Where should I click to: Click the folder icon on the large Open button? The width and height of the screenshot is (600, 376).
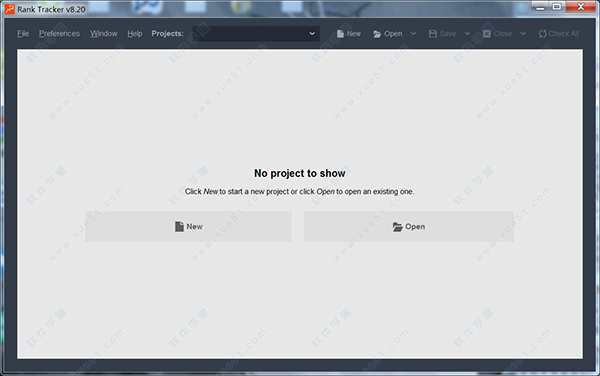click(398, 227)
